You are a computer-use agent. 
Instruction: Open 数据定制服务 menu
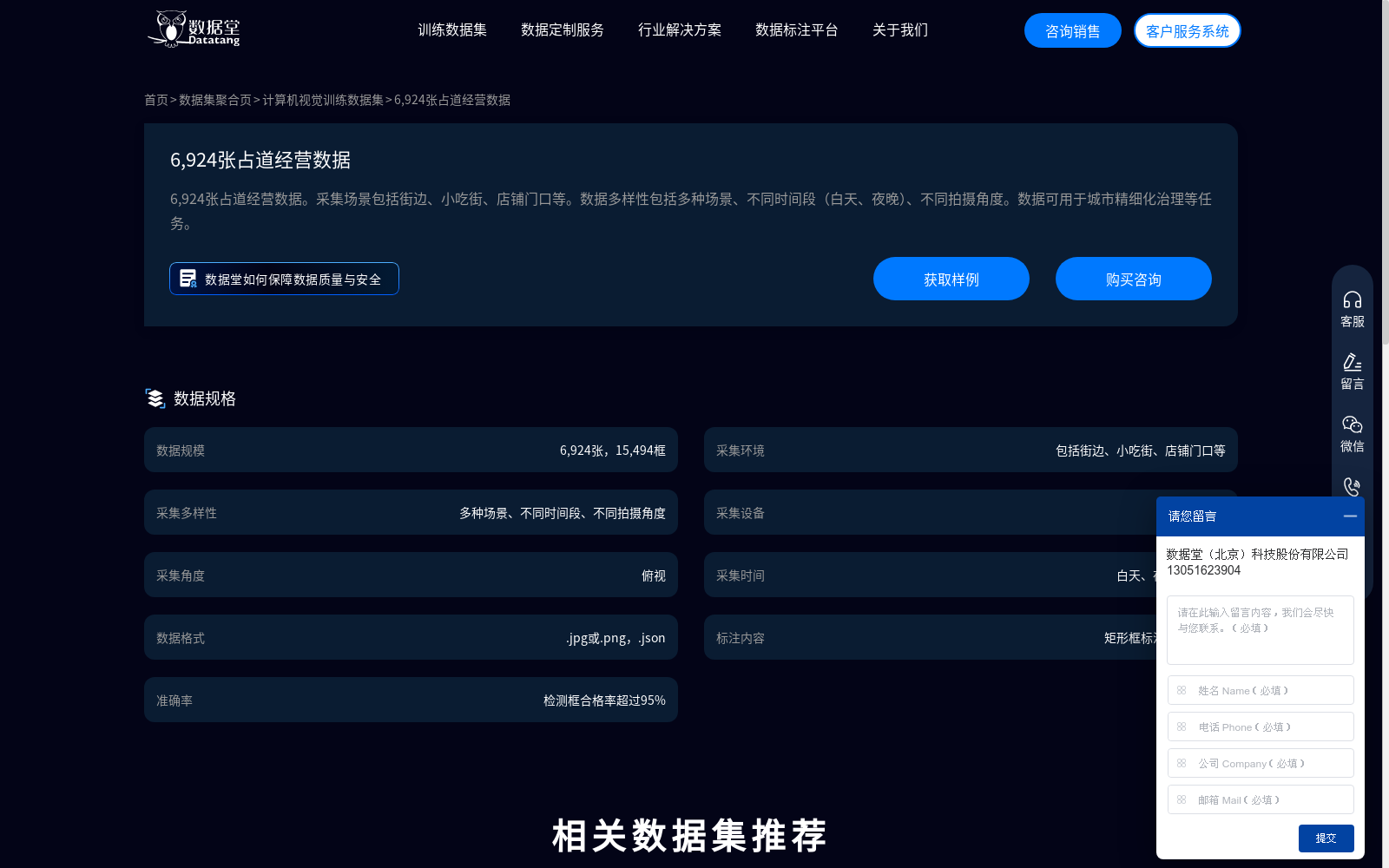click(x=563, y=30)
